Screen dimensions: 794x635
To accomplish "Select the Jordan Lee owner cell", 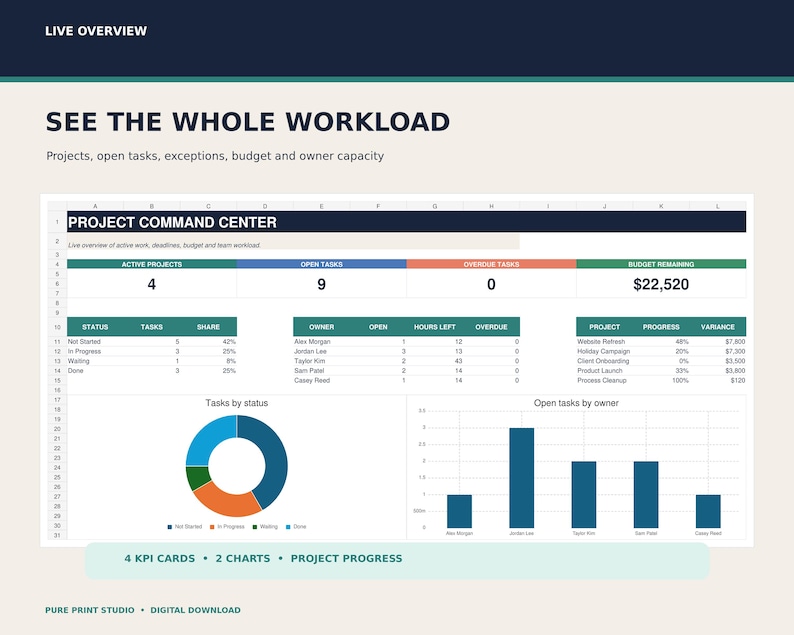I will [x=322, y=351].
